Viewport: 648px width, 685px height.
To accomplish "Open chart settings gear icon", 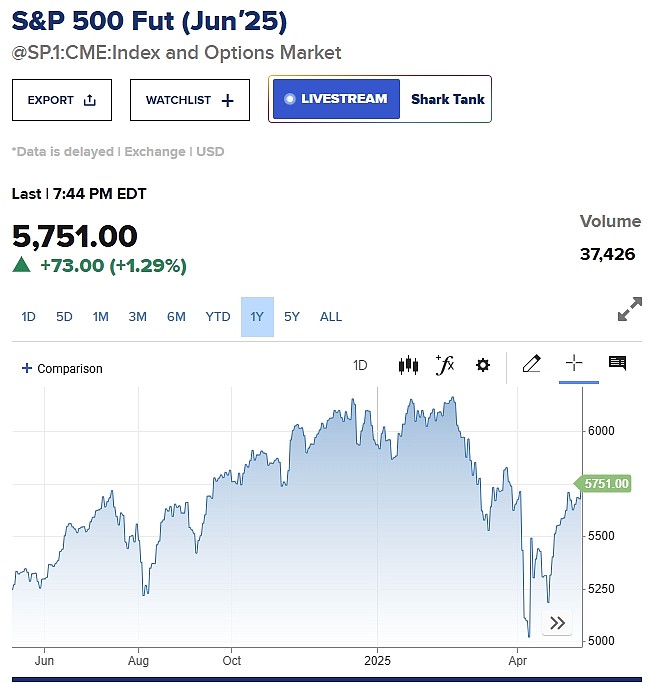I will coord(483,365).
